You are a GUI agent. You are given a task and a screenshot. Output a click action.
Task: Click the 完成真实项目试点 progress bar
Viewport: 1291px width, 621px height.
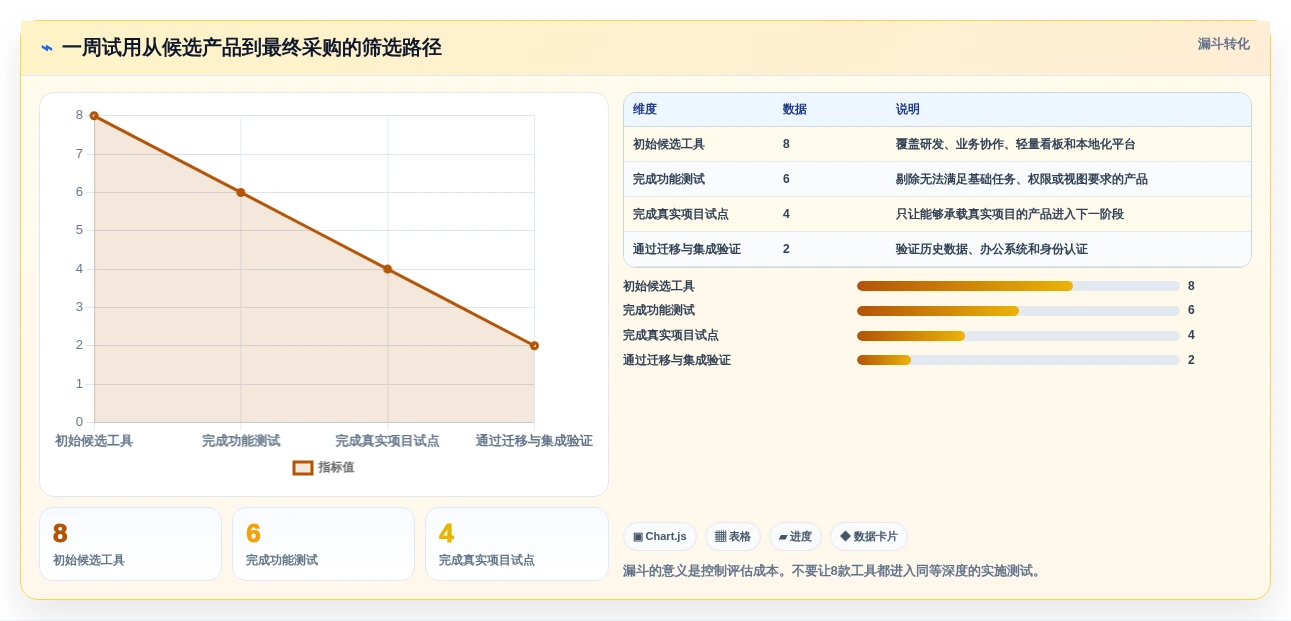[1018, 336]
